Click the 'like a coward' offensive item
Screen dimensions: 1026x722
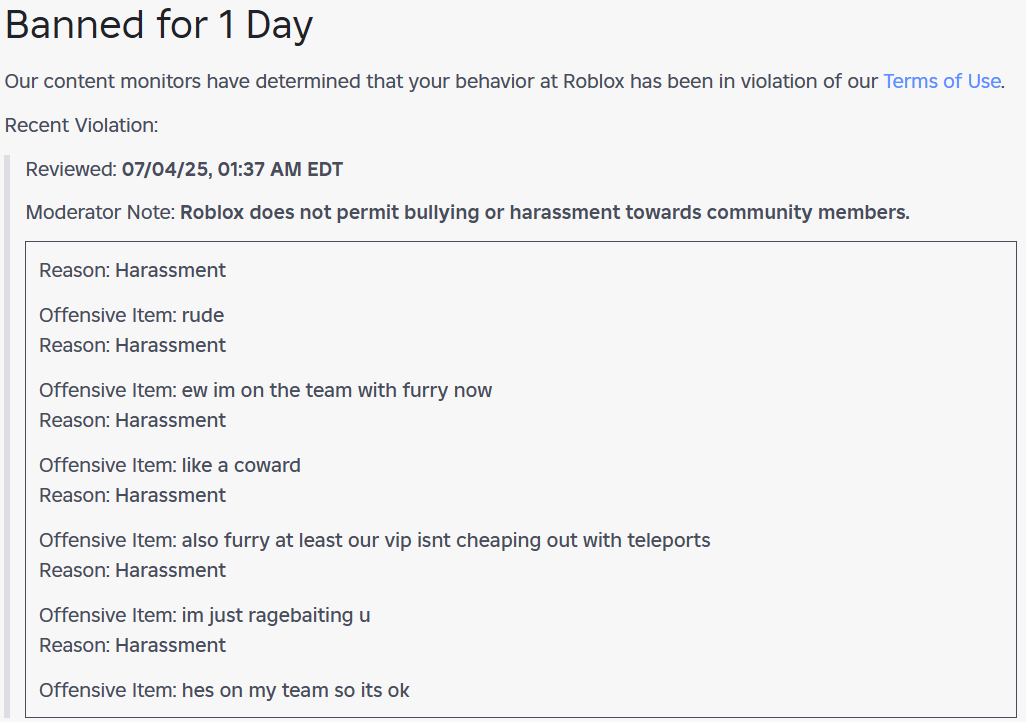point(170,465)
